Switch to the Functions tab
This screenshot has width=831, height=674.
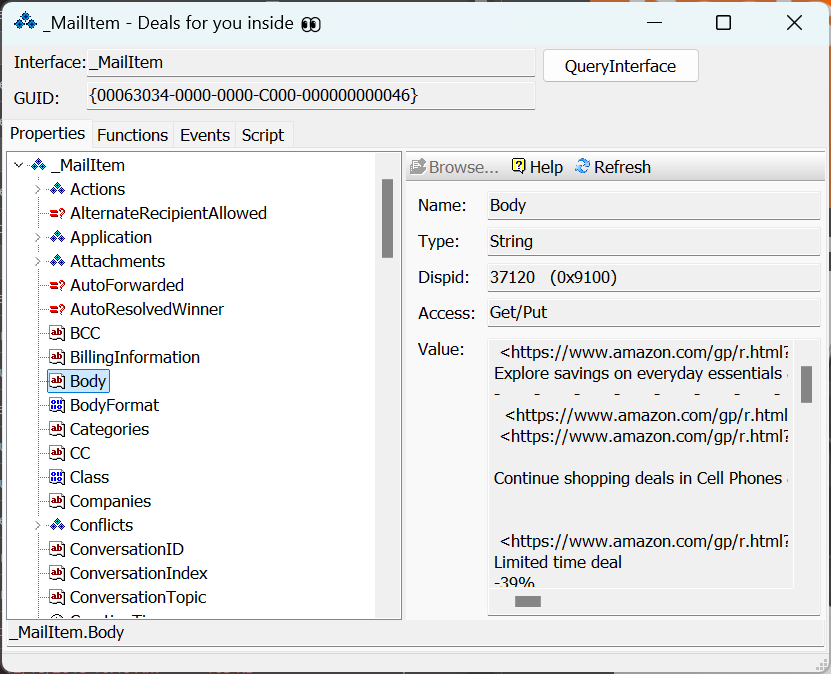[x=132, y=135]
